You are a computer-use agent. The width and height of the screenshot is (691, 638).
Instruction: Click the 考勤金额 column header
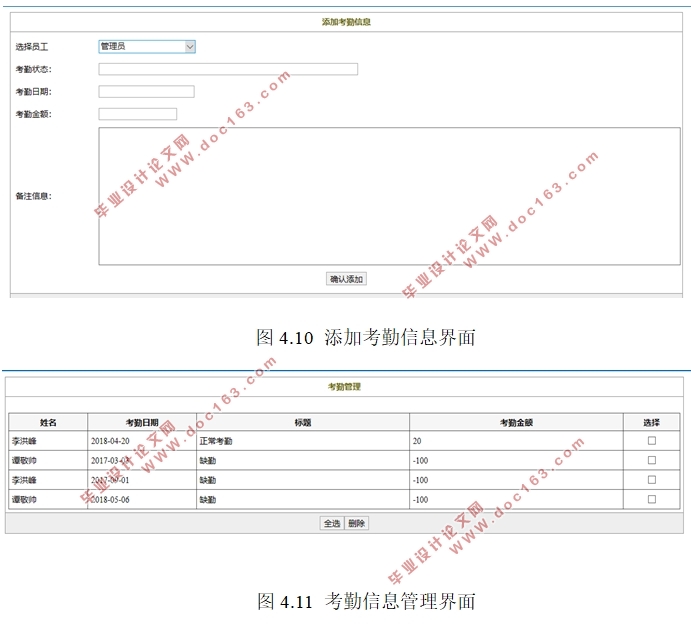516,422
